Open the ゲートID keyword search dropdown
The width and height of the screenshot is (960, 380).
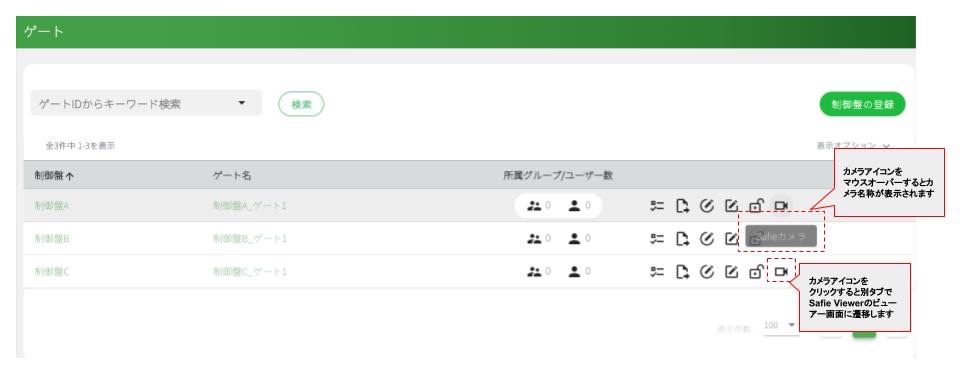click(146, 103)
